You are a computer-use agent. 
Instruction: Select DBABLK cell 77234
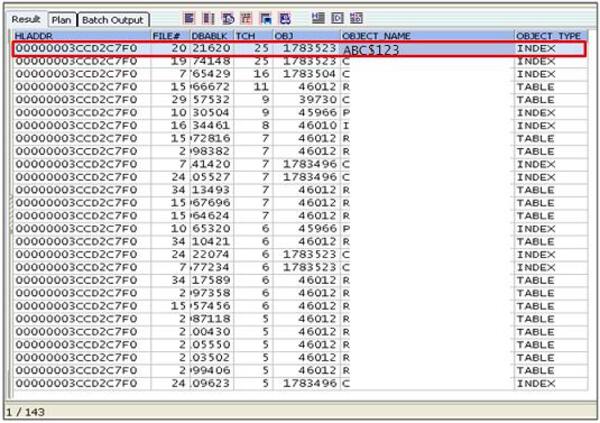(x=212, y=268)
